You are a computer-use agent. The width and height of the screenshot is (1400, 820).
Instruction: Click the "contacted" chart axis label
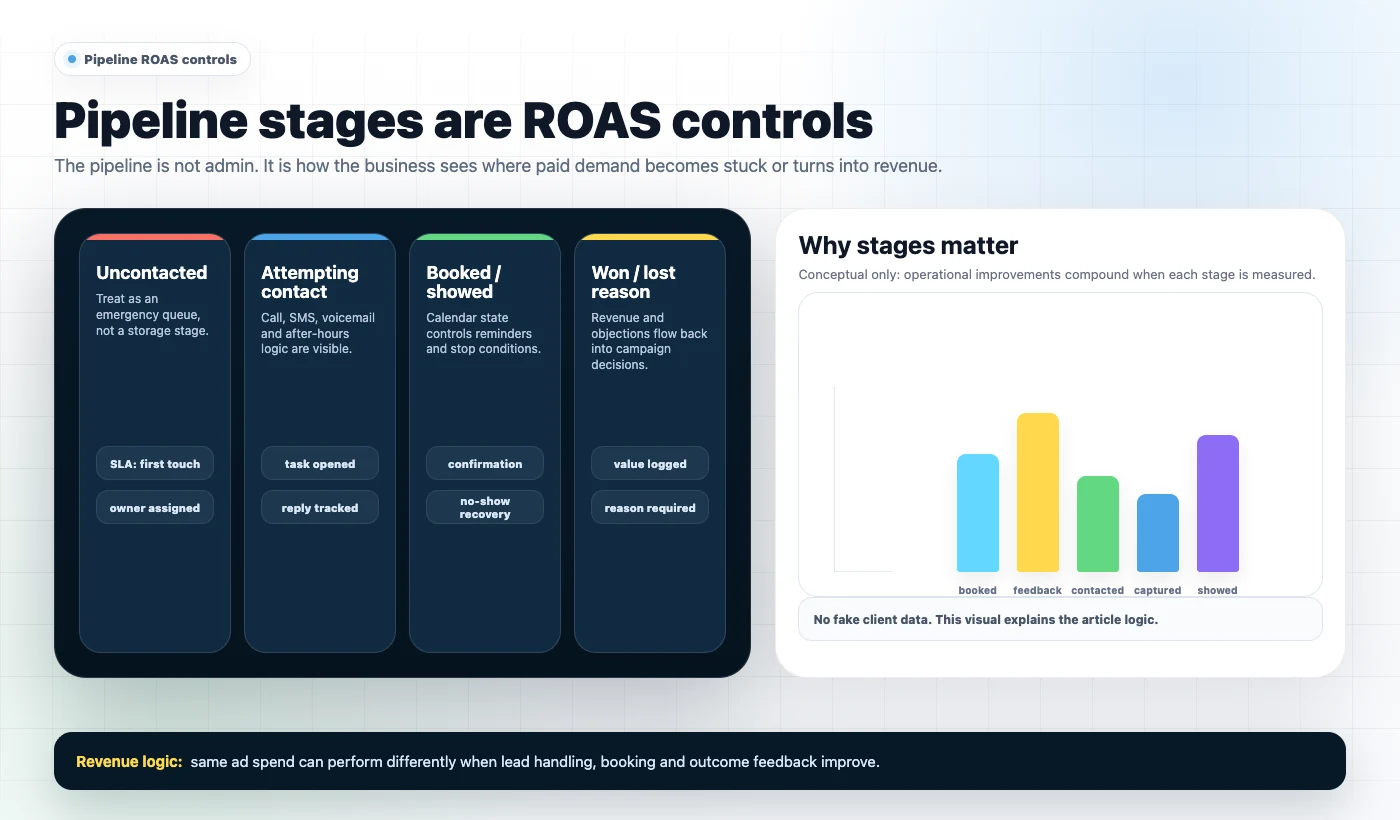coord(1098,590)
